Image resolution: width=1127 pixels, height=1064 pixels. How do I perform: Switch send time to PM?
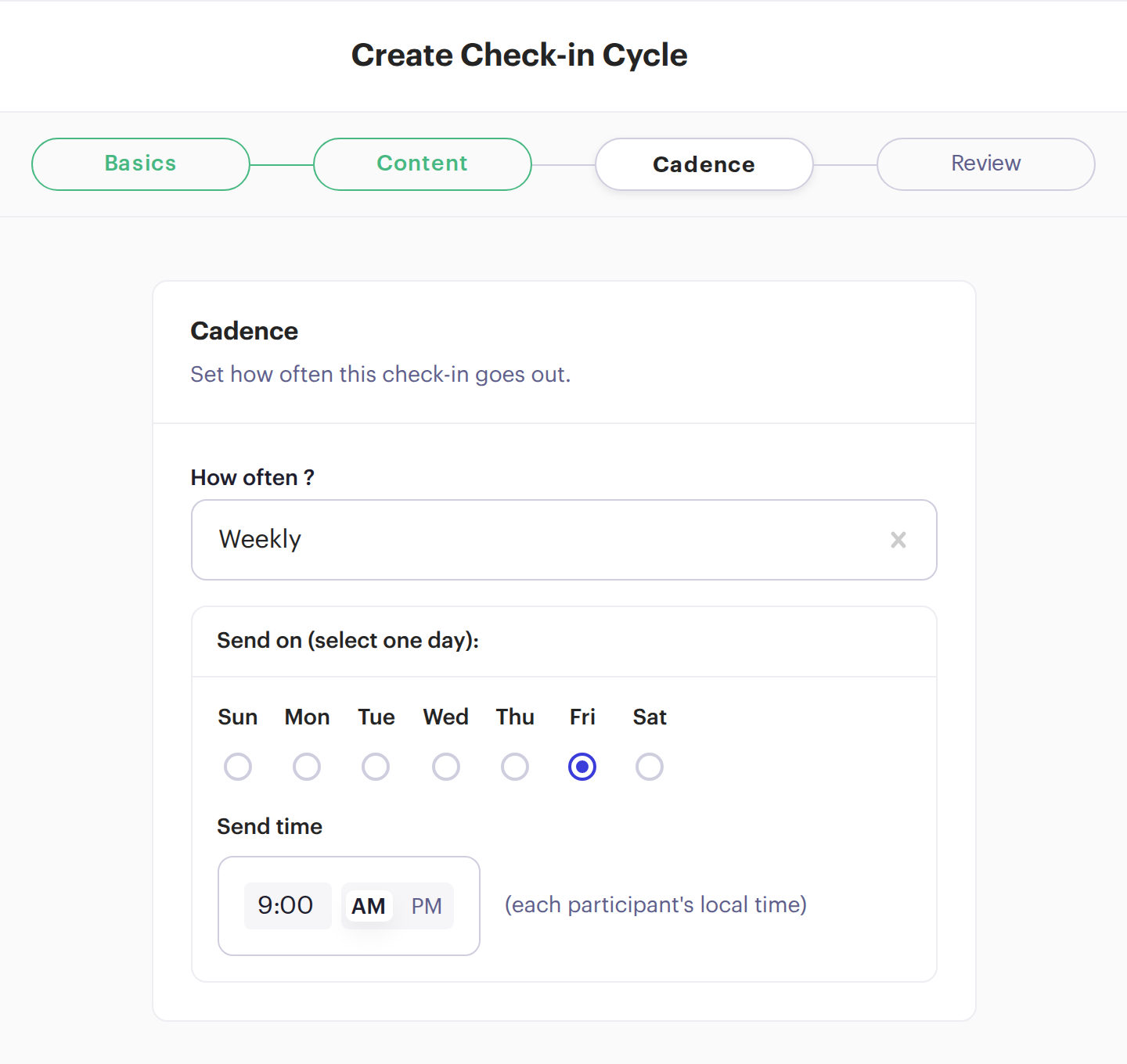tap(427, 906)
